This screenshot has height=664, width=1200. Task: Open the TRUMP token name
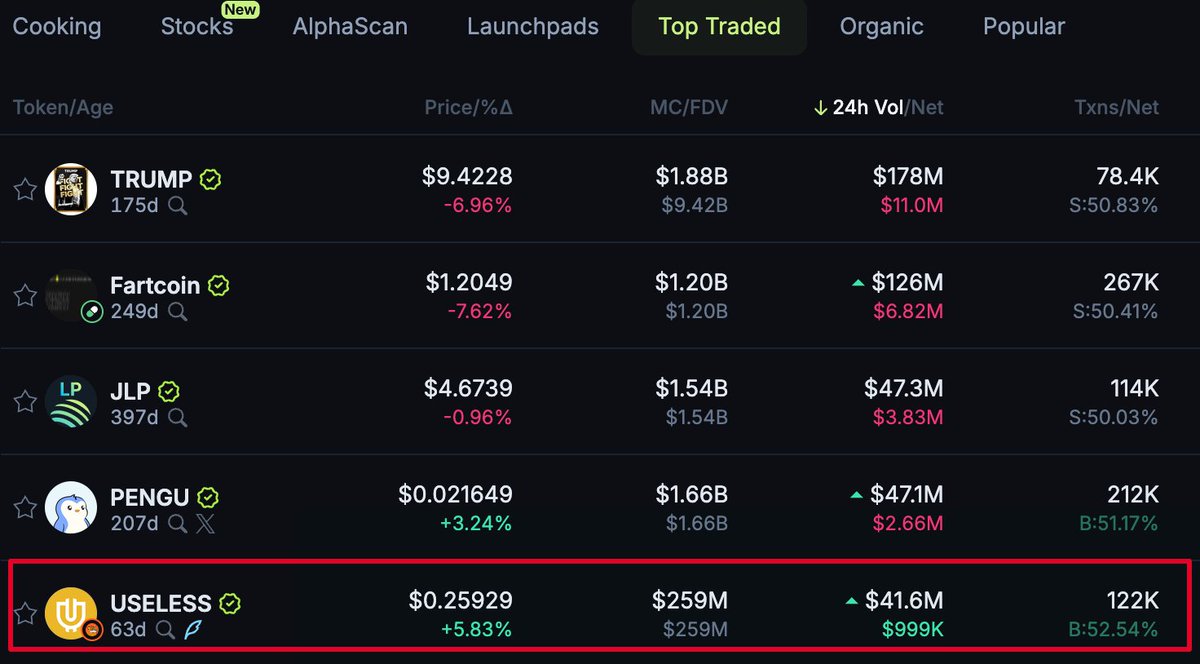pos(151,180)
